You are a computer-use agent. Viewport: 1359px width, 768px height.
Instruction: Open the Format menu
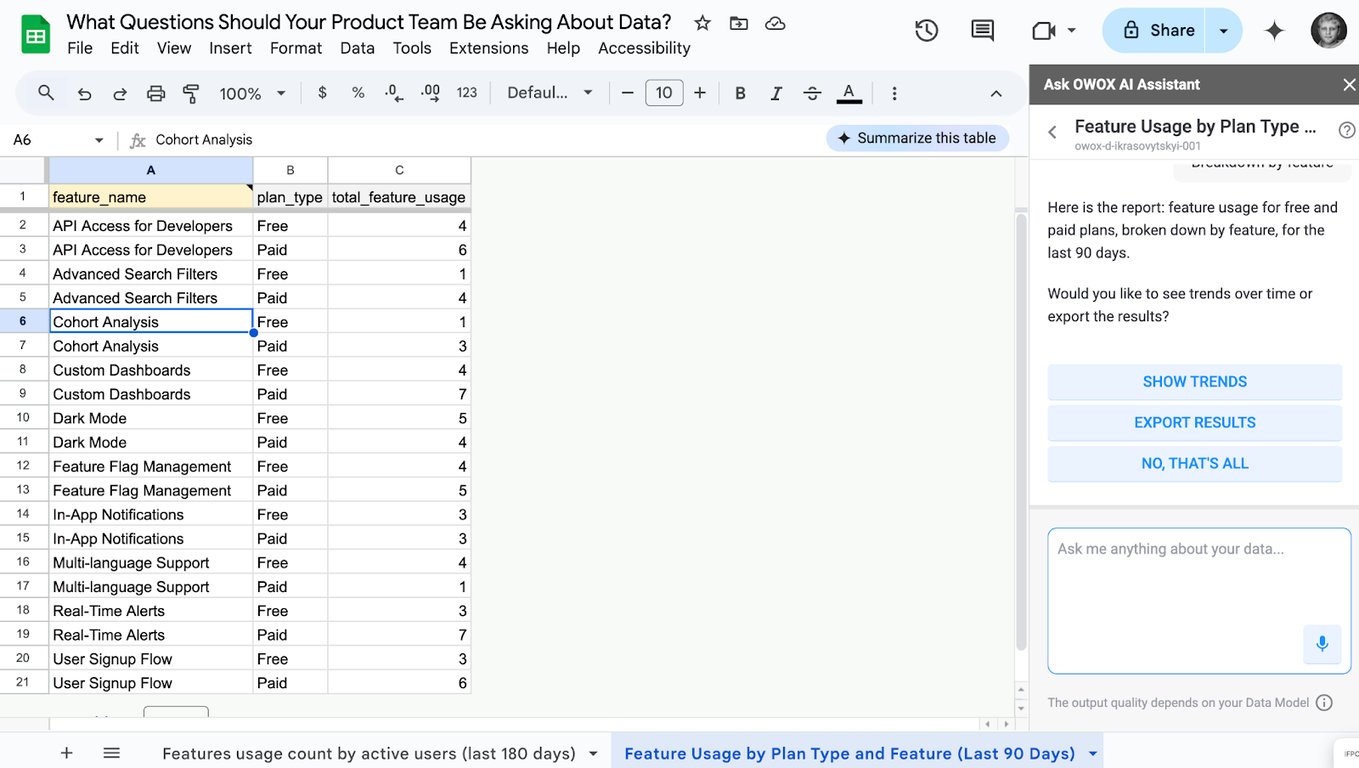[296, 48]
